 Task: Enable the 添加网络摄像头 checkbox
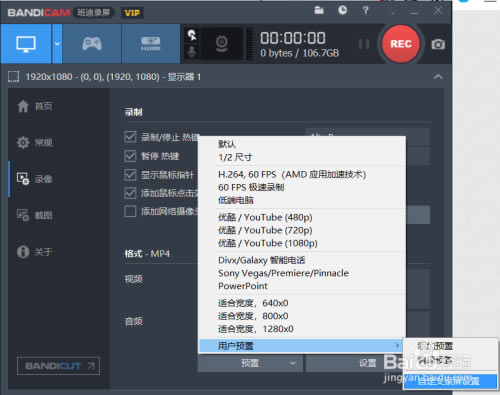pyautogui.click(x=130, y=211)
